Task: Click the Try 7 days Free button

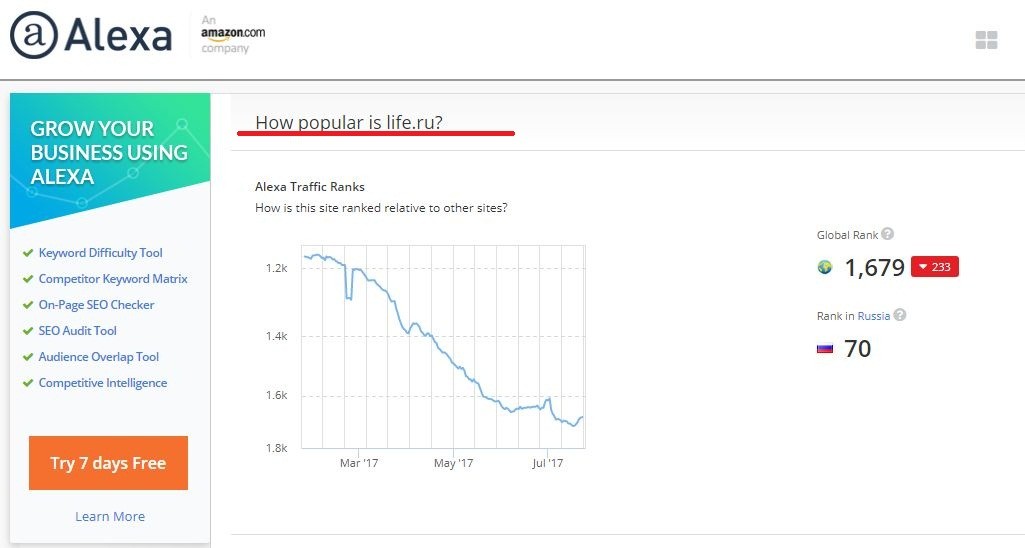Action: click(x=108, y=463)
